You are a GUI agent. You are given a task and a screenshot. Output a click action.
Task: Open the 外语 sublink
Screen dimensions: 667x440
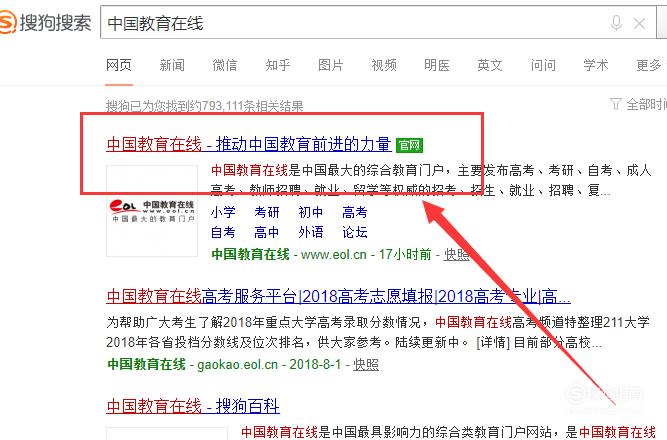[311, 232]
